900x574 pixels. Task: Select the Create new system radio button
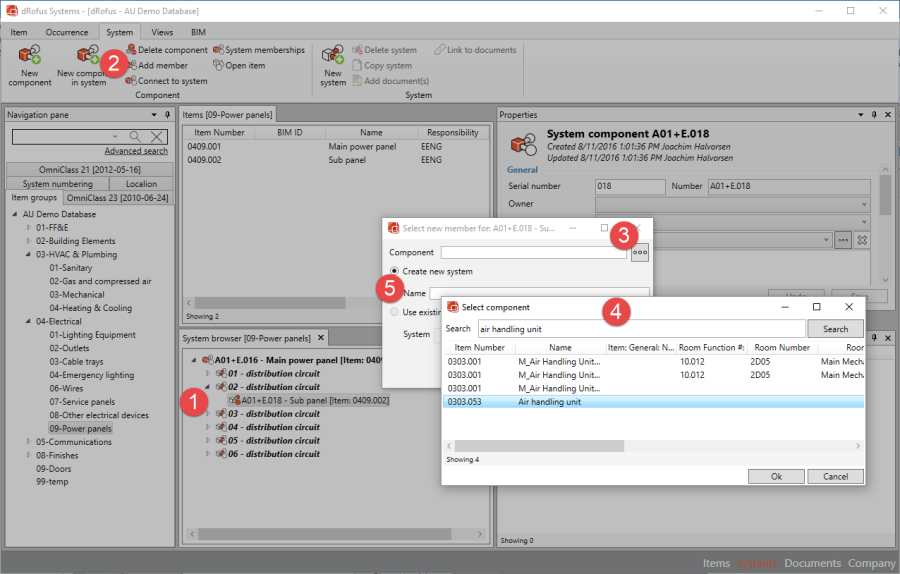point(395,271)
